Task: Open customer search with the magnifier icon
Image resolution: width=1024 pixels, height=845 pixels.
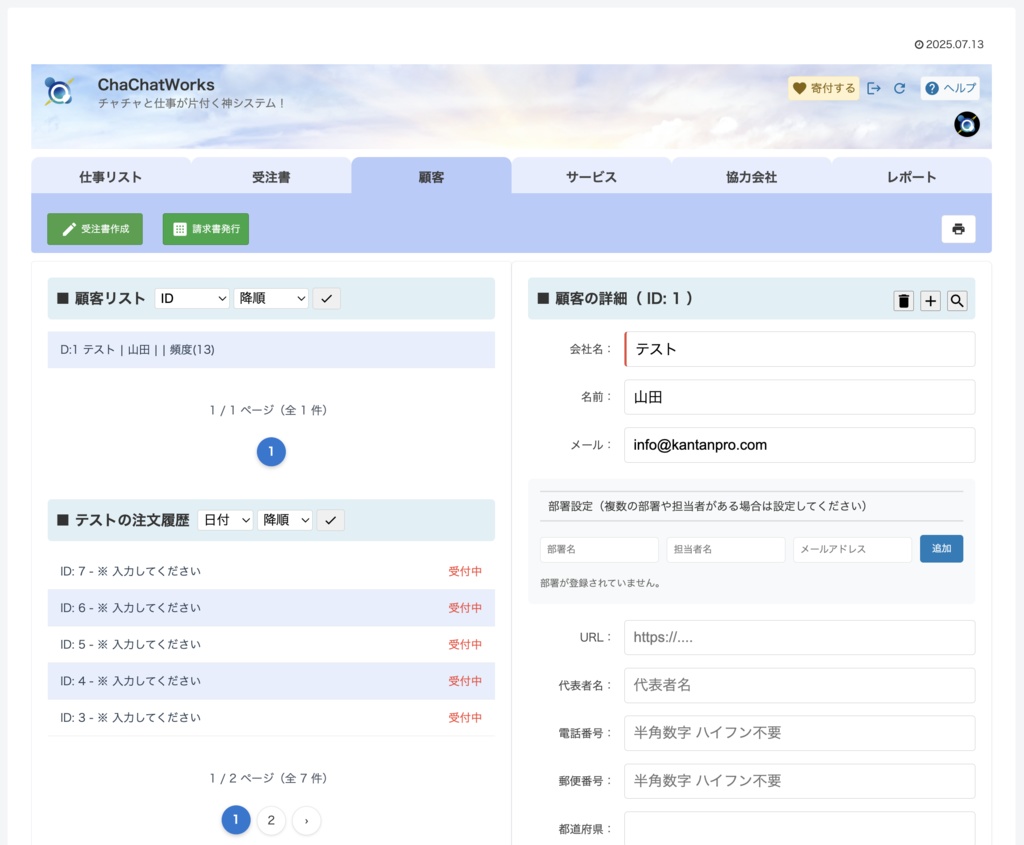Action: (956, 300)
